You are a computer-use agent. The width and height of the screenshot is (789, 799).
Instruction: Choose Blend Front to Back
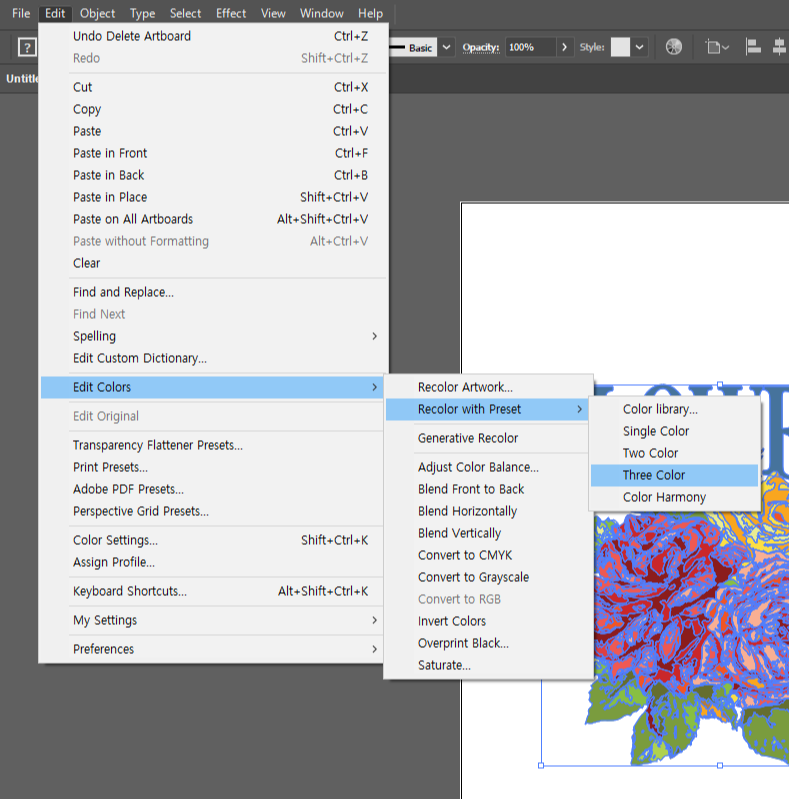pyautogui.click(x=488, y=489)
